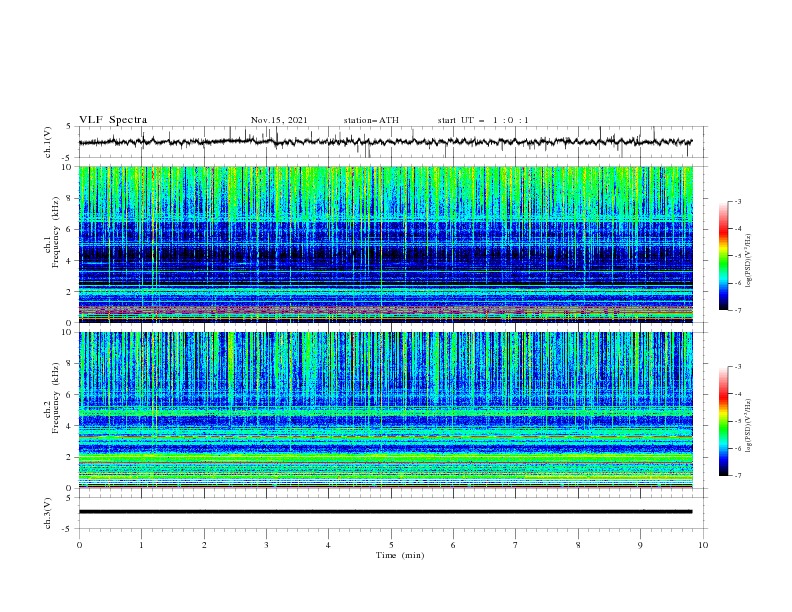
Task: Click the ch.2 colorbar "log(PSD)(V²/Hz)" label
Action: [749, 425]
